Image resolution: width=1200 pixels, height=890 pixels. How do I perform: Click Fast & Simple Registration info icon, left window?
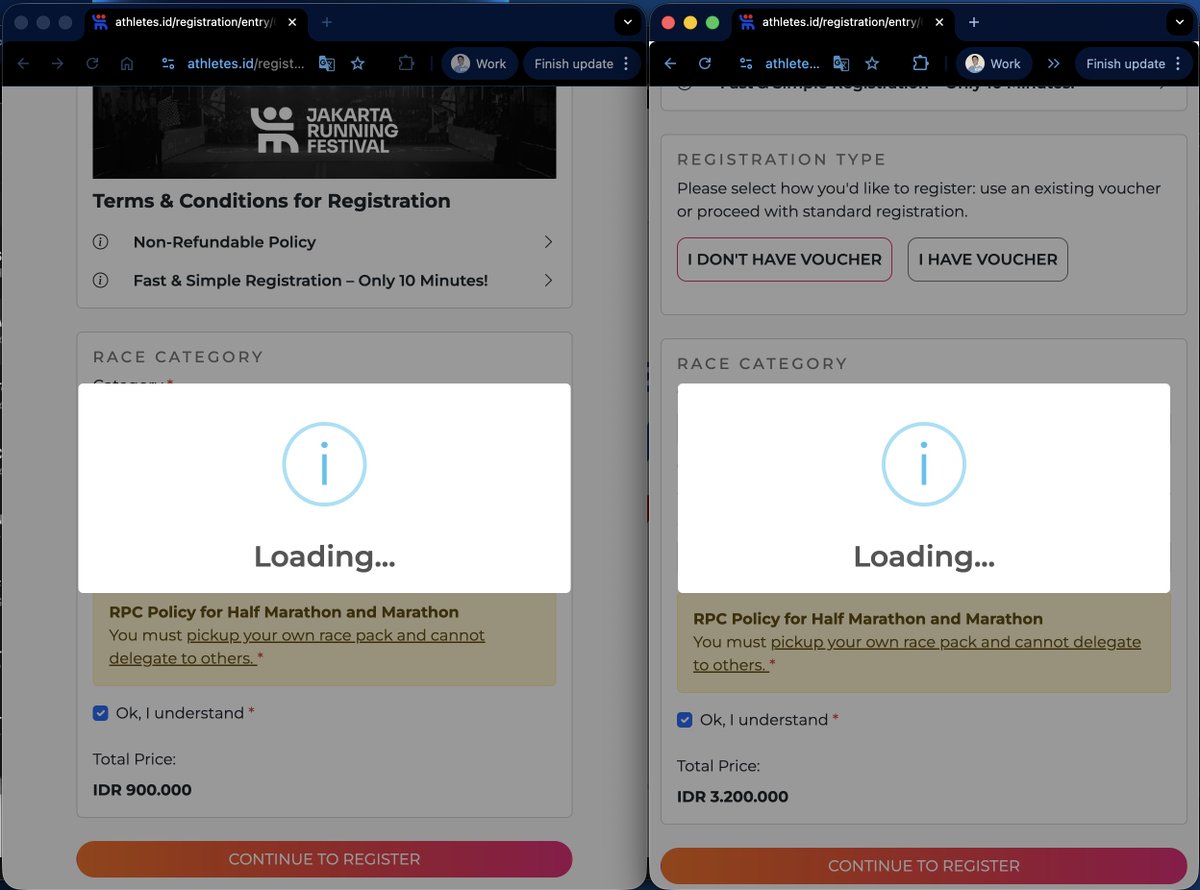click(100, 281)
